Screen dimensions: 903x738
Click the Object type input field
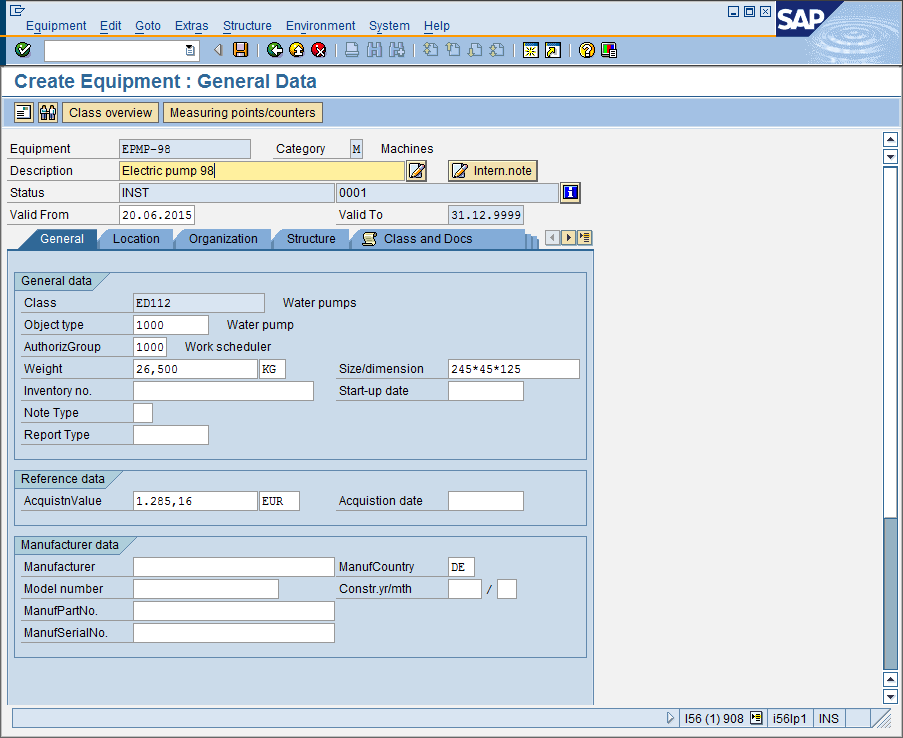point(170,325)
